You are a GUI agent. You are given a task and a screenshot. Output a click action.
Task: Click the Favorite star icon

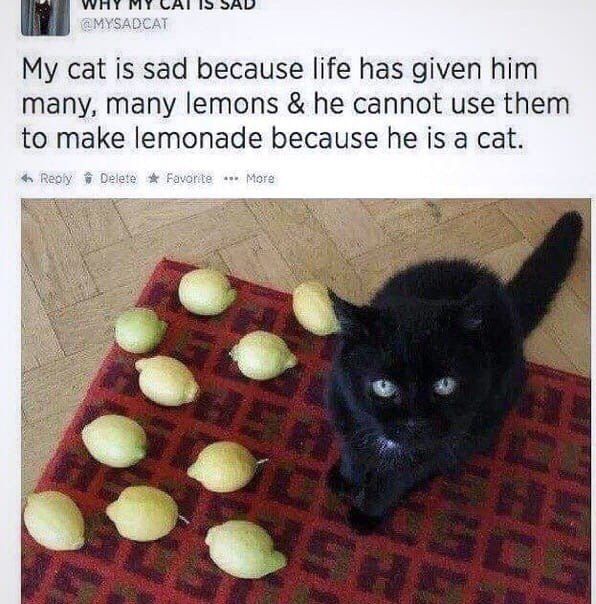[153, 178]
